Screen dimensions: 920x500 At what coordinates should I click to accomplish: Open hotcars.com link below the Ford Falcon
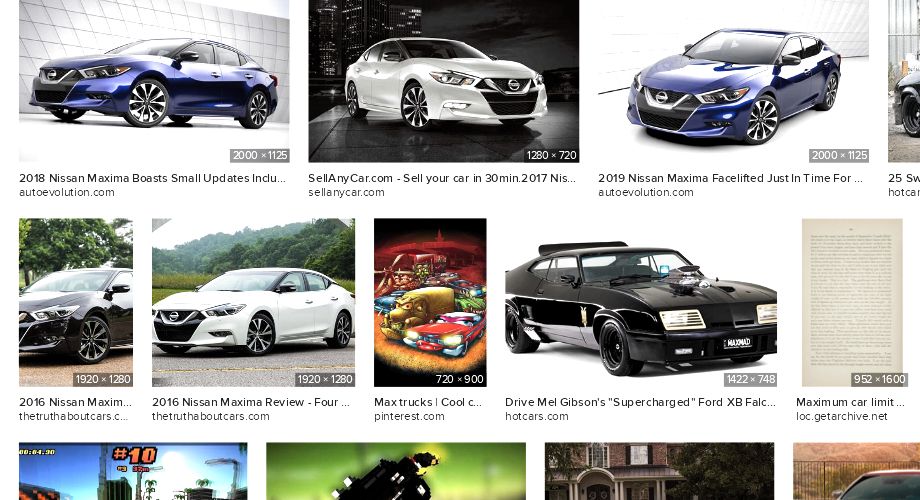pyautogui.click(x=537, y=416)
